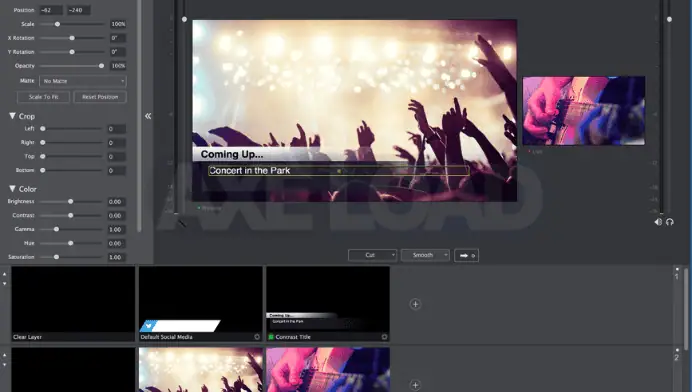Click the Brightness value field
This screenshot has width=692, height=392.
[x=117, y=202]
